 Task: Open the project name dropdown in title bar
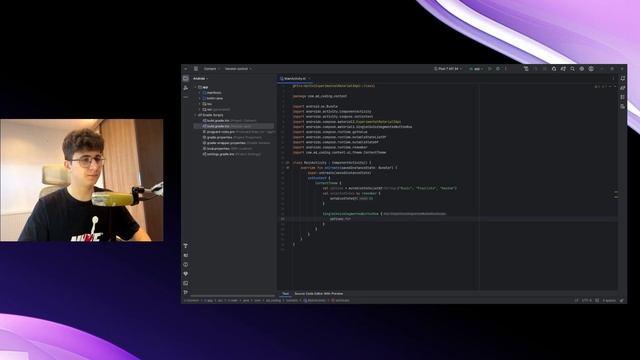tap(211, 69)
